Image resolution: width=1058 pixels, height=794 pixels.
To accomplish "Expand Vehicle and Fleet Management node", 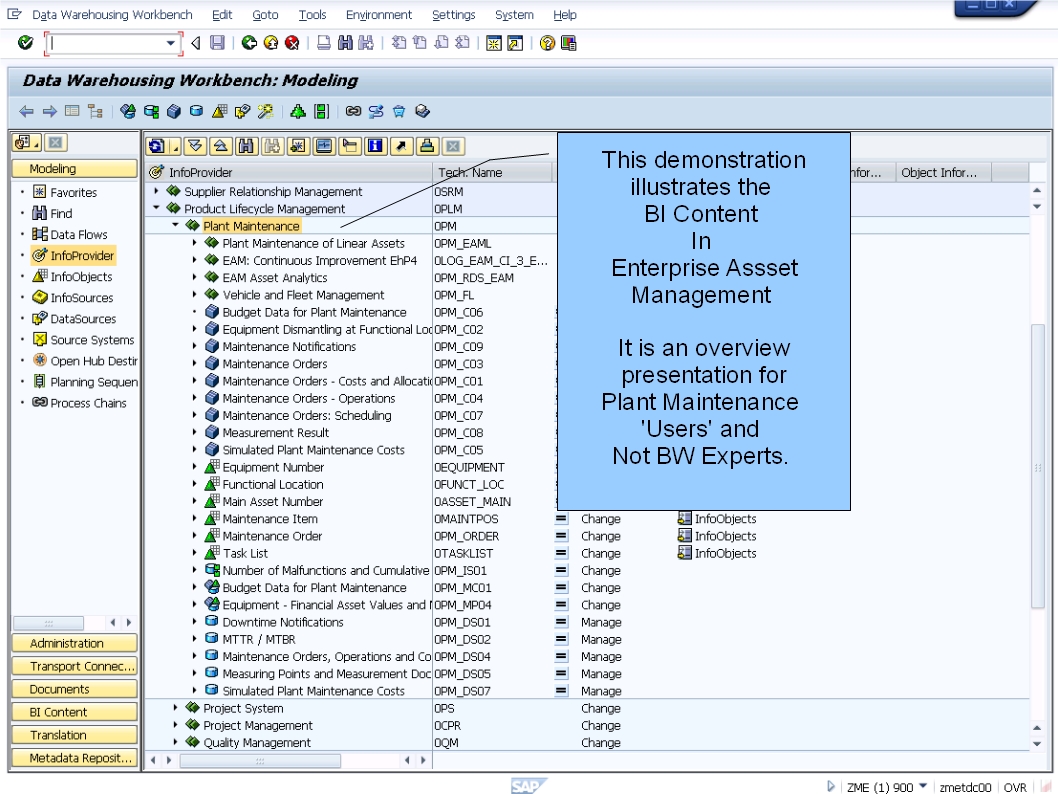I will pos(195,294).
